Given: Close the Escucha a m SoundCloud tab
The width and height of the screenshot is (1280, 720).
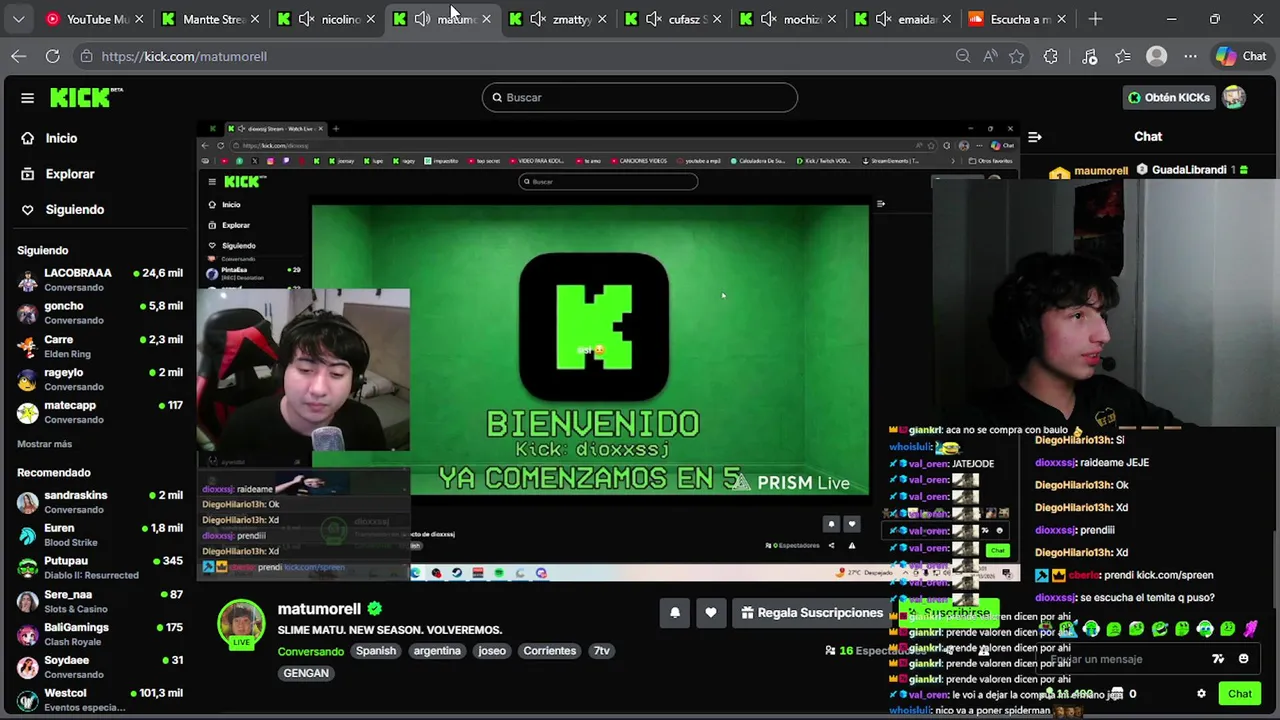Looking at the screenshot, I should [x=1062, y=19].
